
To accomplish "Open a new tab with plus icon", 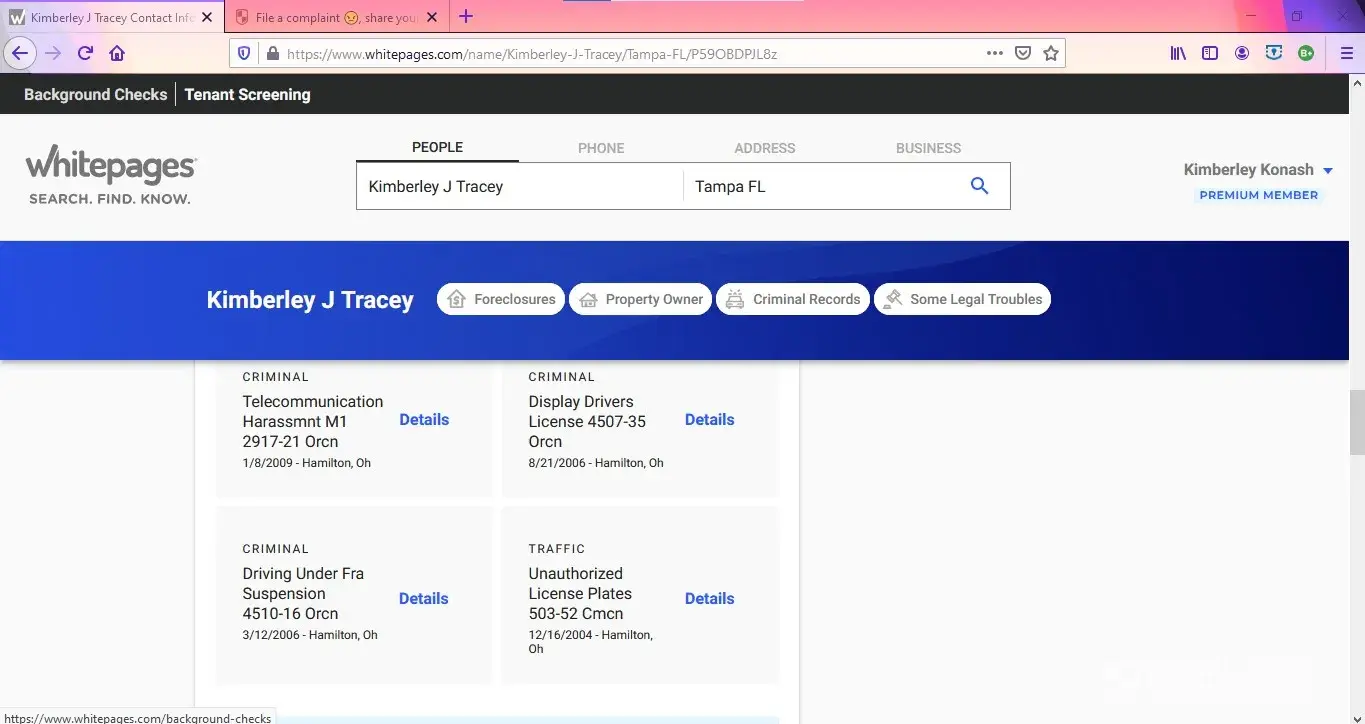I will (466, 17).
